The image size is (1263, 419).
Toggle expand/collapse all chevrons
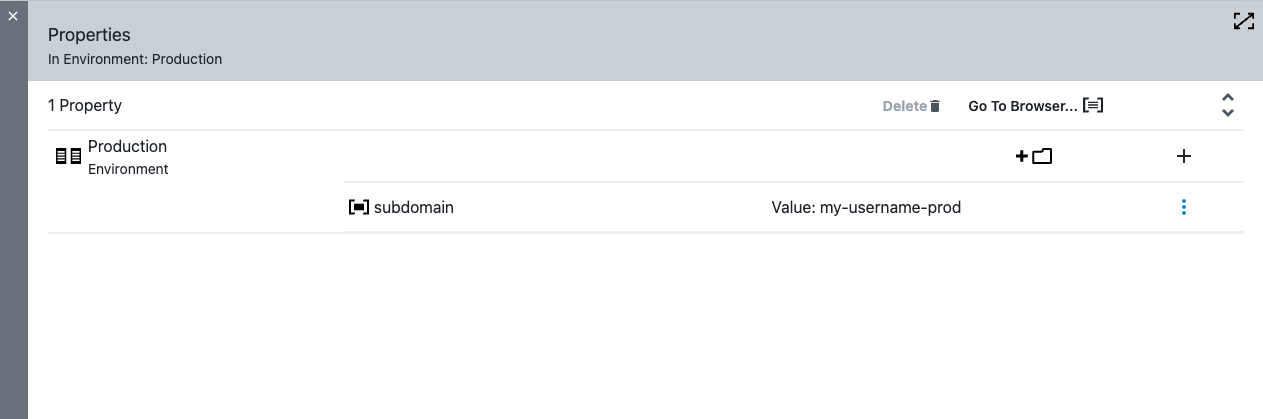click(x=1228, y=105)
